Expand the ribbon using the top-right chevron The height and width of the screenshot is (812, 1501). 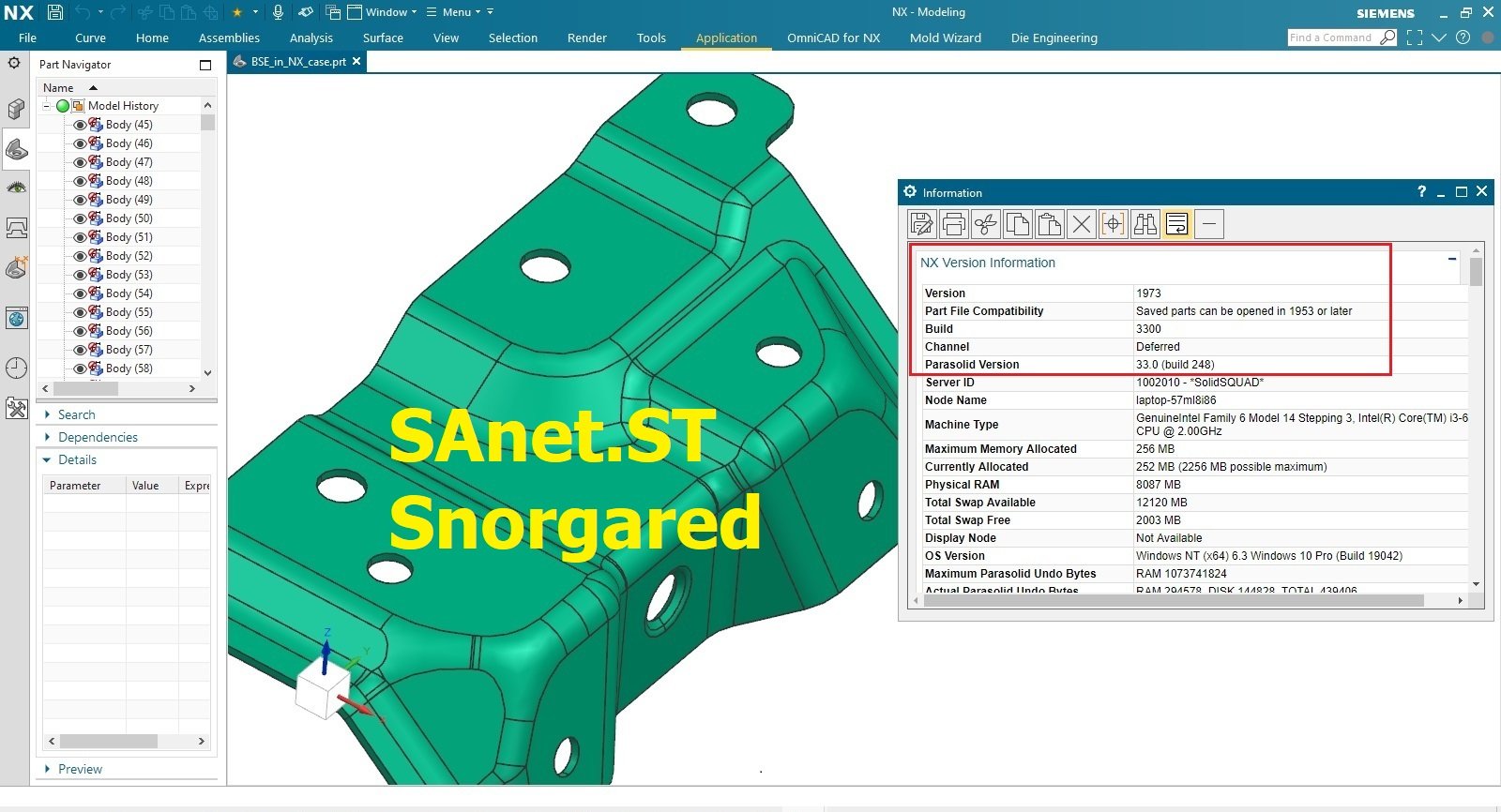[1439, 38]
